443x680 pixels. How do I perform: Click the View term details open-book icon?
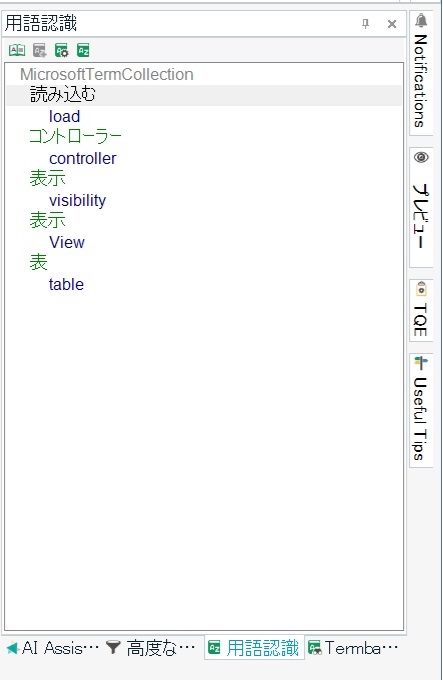(17, 50)
